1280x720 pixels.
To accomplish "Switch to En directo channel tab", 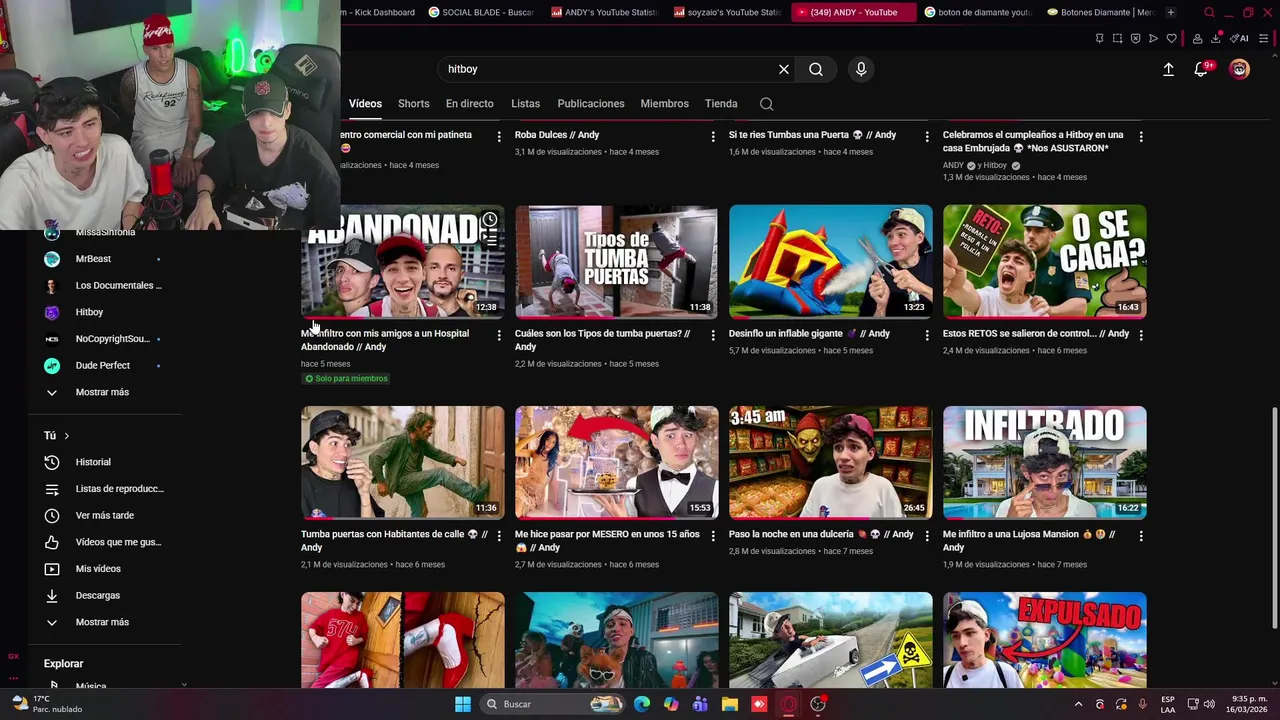I will pyautogui.click(x=470, y=104).
